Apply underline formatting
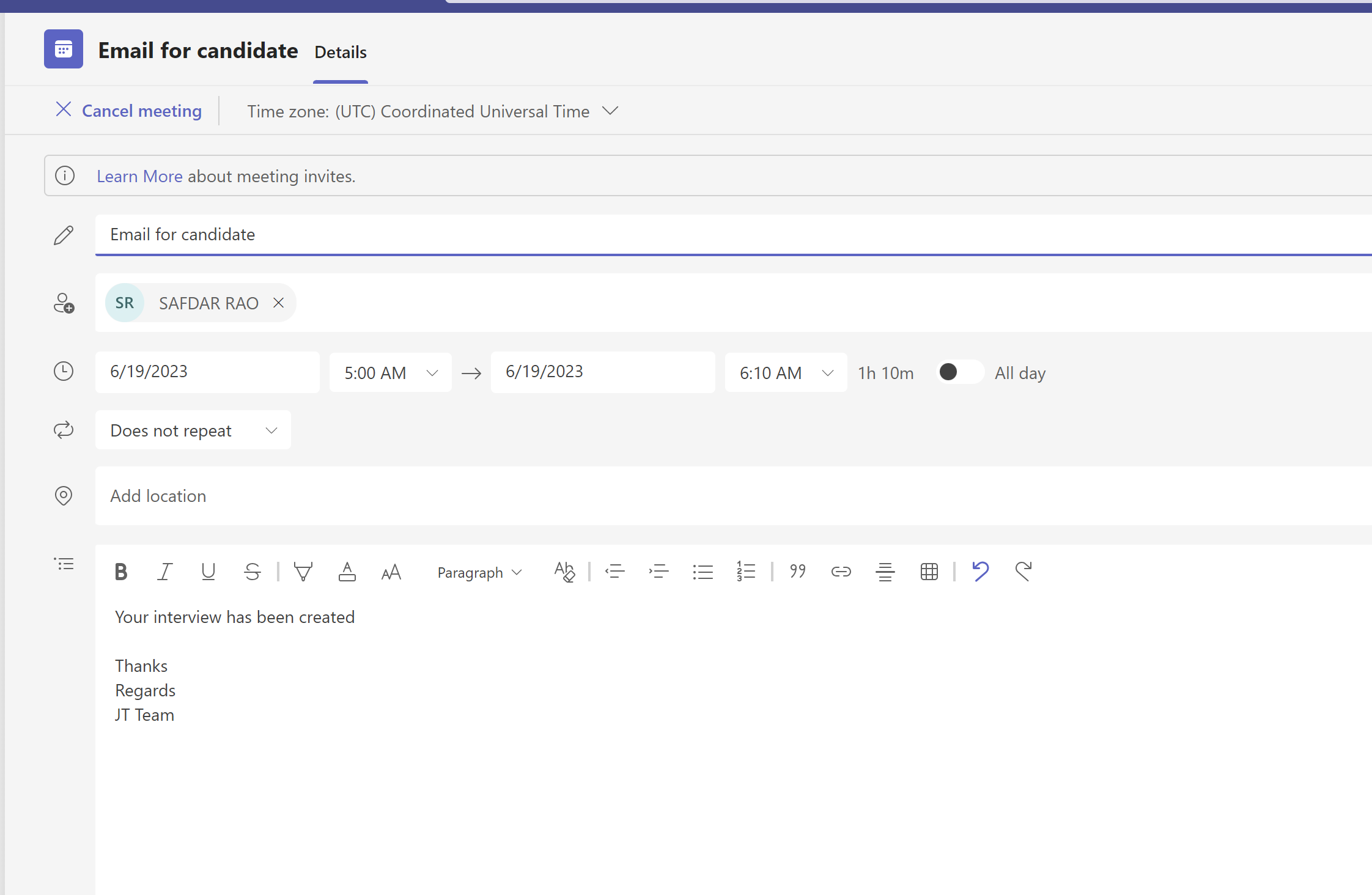1372x895 pixels. coord(208,572)
